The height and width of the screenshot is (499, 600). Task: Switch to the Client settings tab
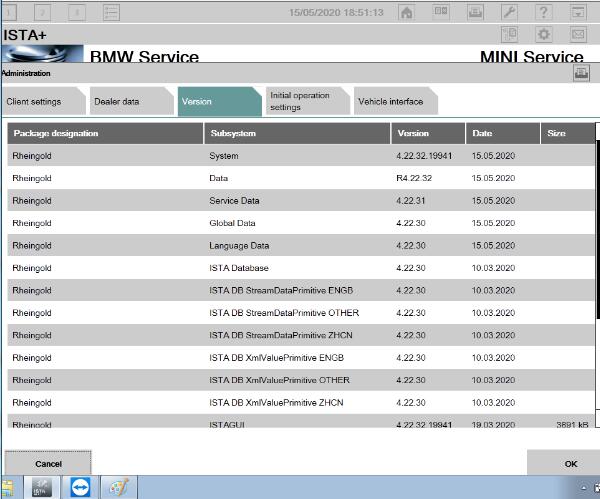tap(44, 101)
